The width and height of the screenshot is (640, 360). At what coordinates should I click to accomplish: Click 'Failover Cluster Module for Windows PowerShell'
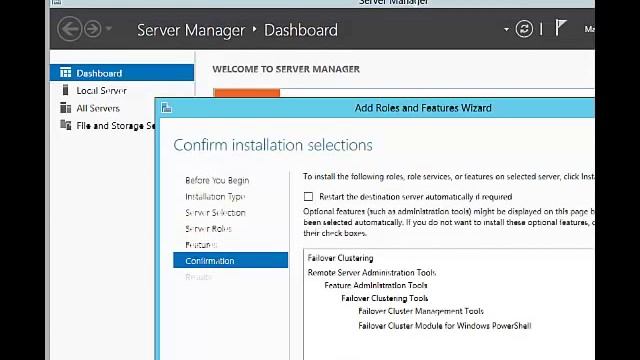[x=444, y=326]
